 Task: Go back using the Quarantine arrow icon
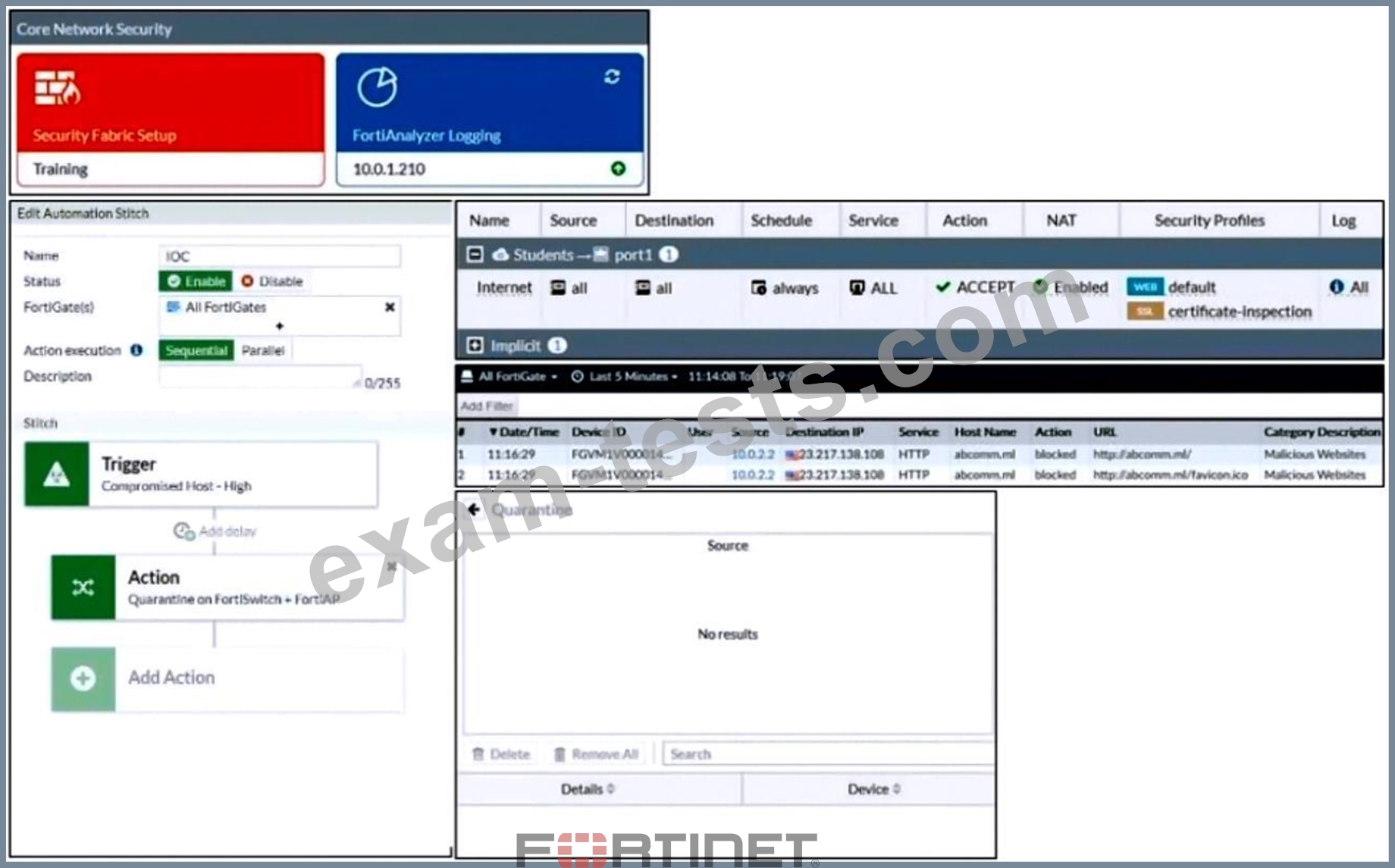coord(475,509)
